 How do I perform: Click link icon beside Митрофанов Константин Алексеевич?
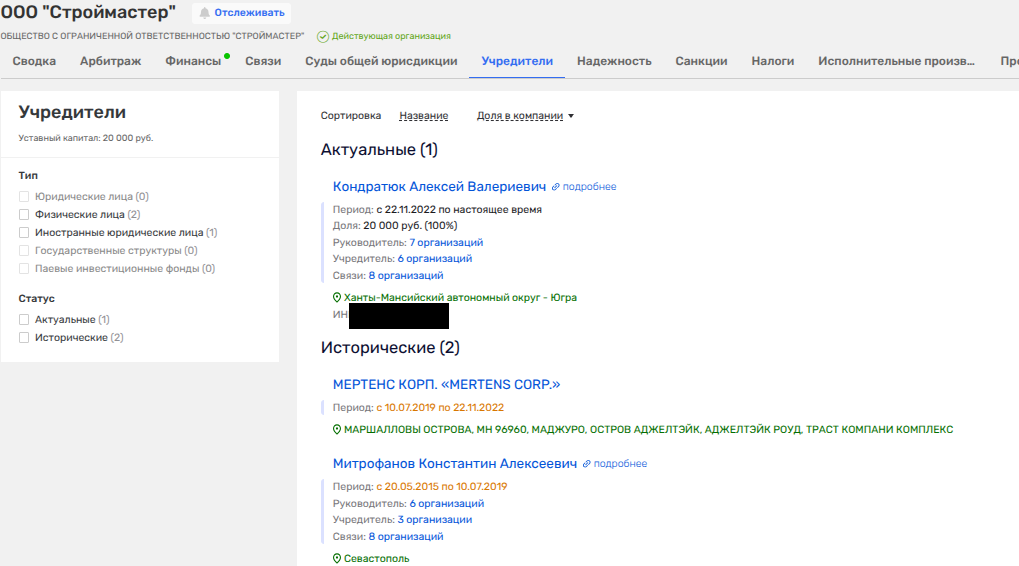(587, 464)
